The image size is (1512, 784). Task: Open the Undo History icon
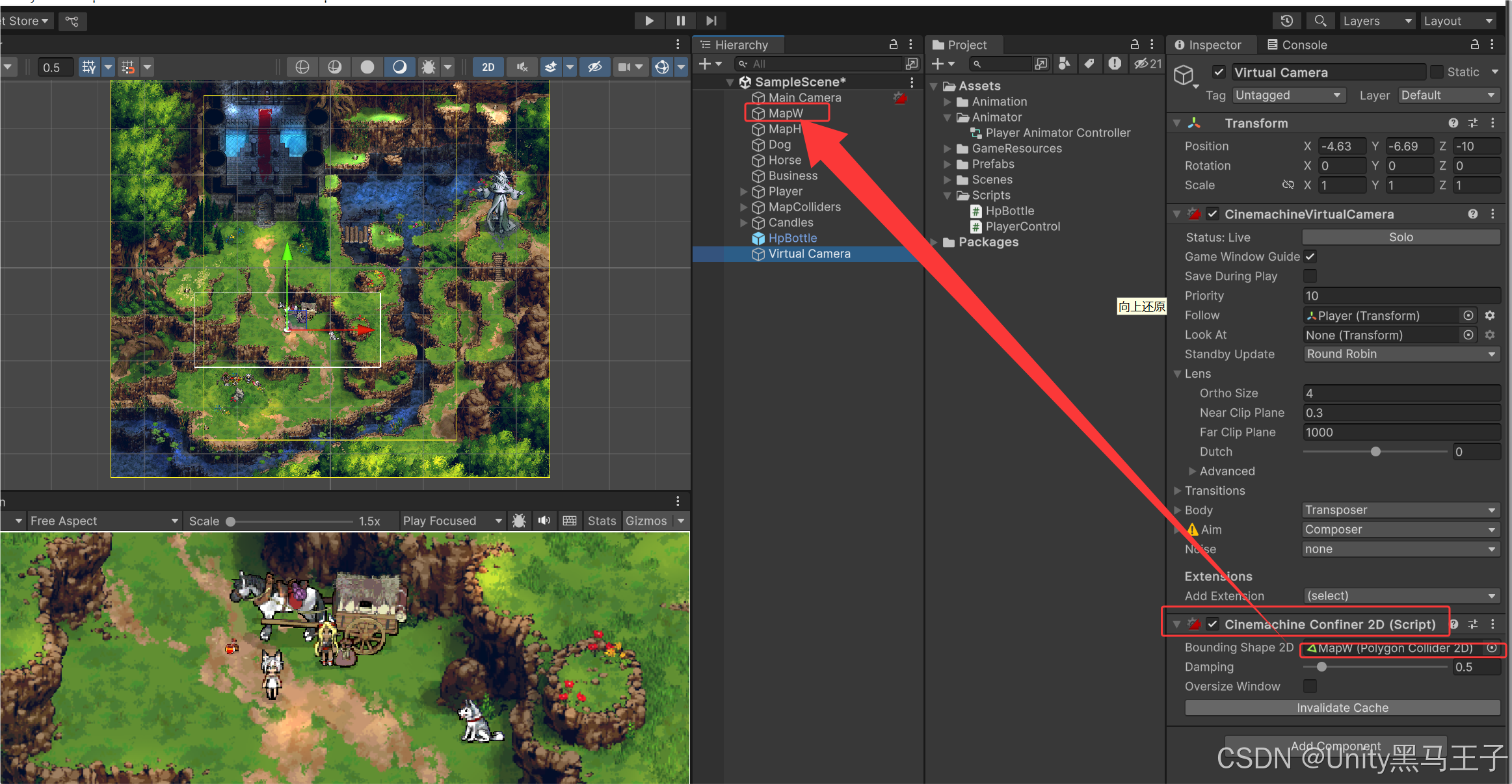[1286, 21]
